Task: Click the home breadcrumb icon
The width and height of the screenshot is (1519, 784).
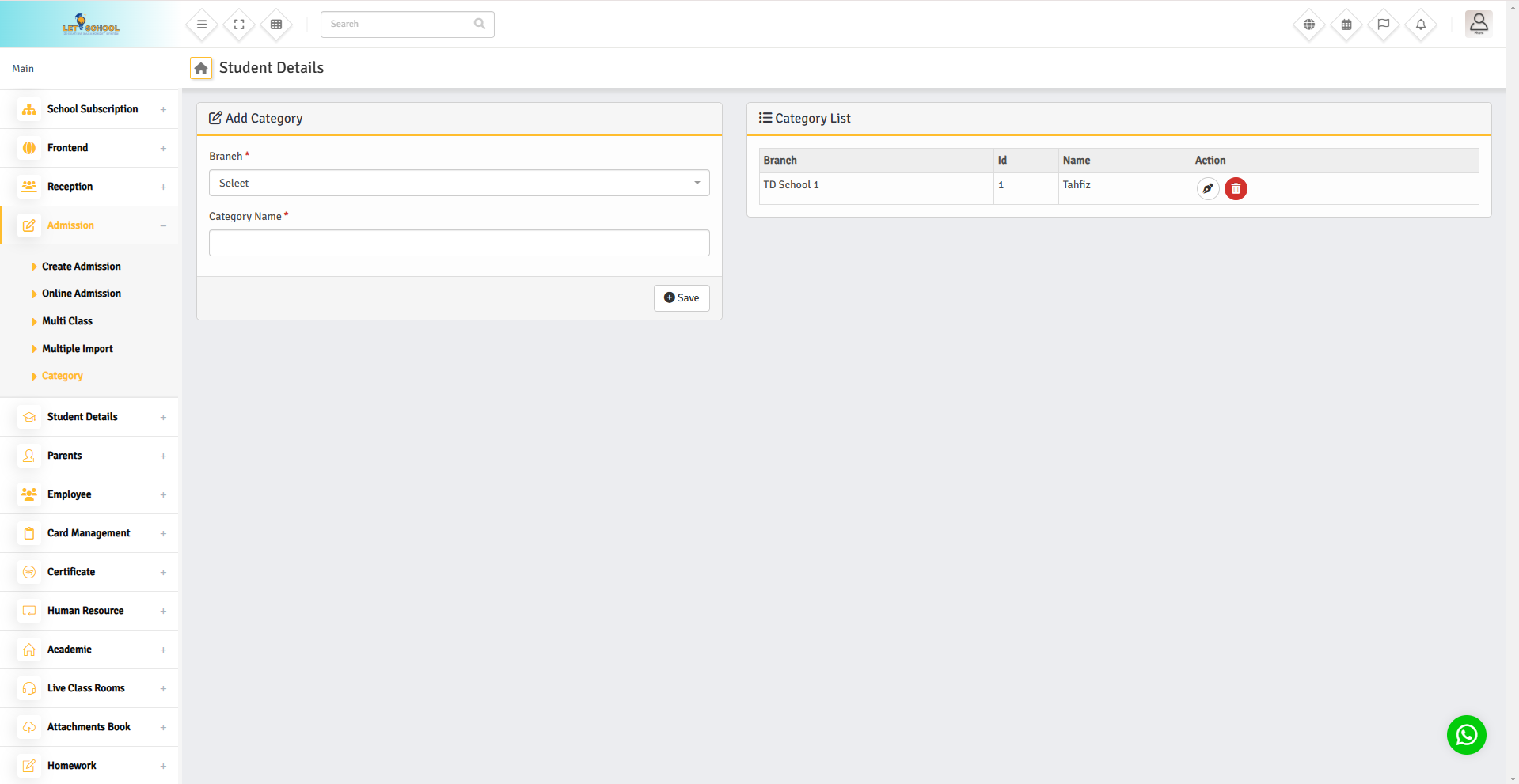Action: tap(201, 69)
